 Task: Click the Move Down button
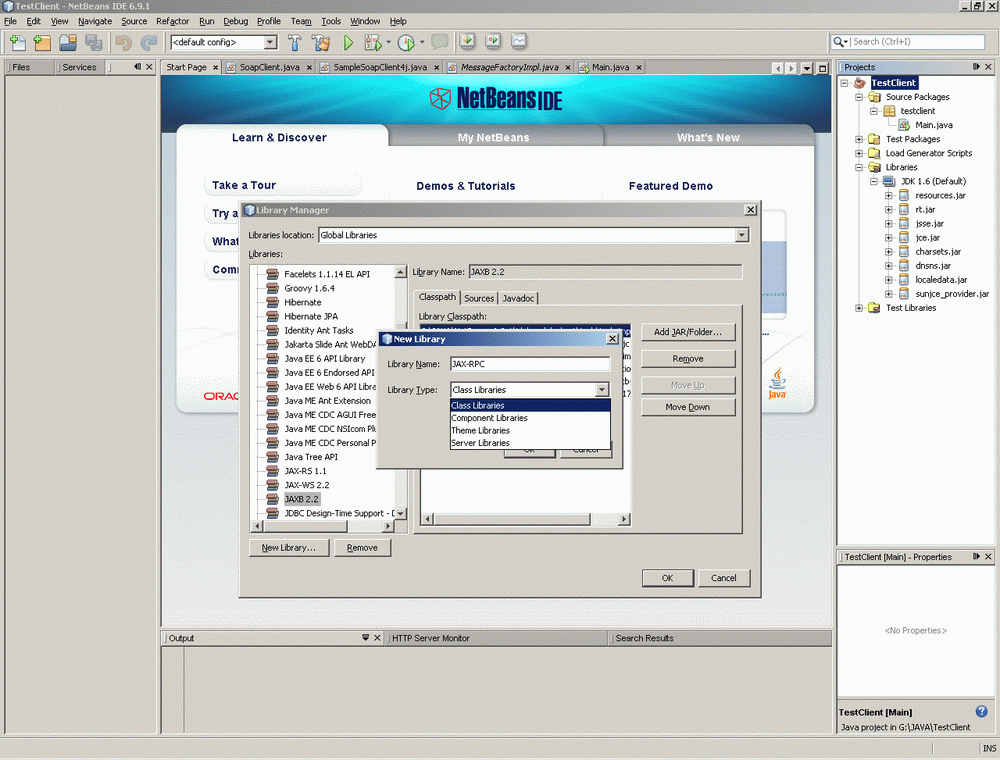(688, 407)
